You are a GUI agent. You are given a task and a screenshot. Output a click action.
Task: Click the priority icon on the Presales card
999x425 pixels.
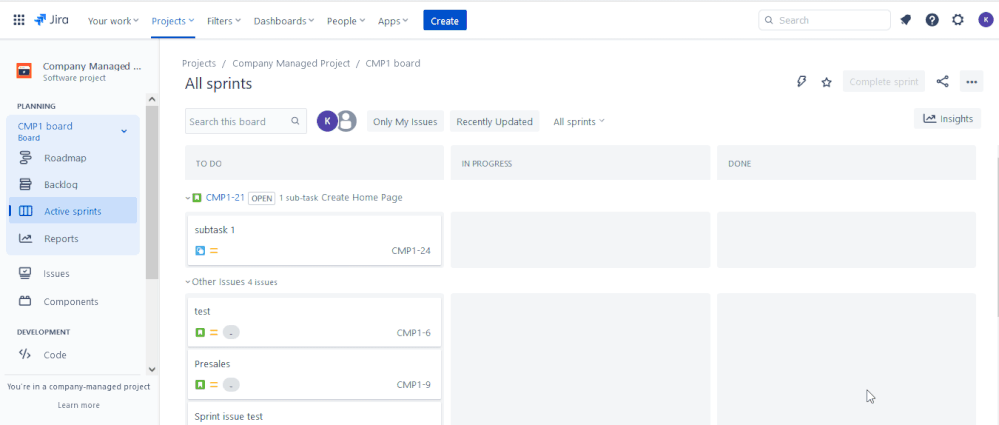click(x=214, y=385)
